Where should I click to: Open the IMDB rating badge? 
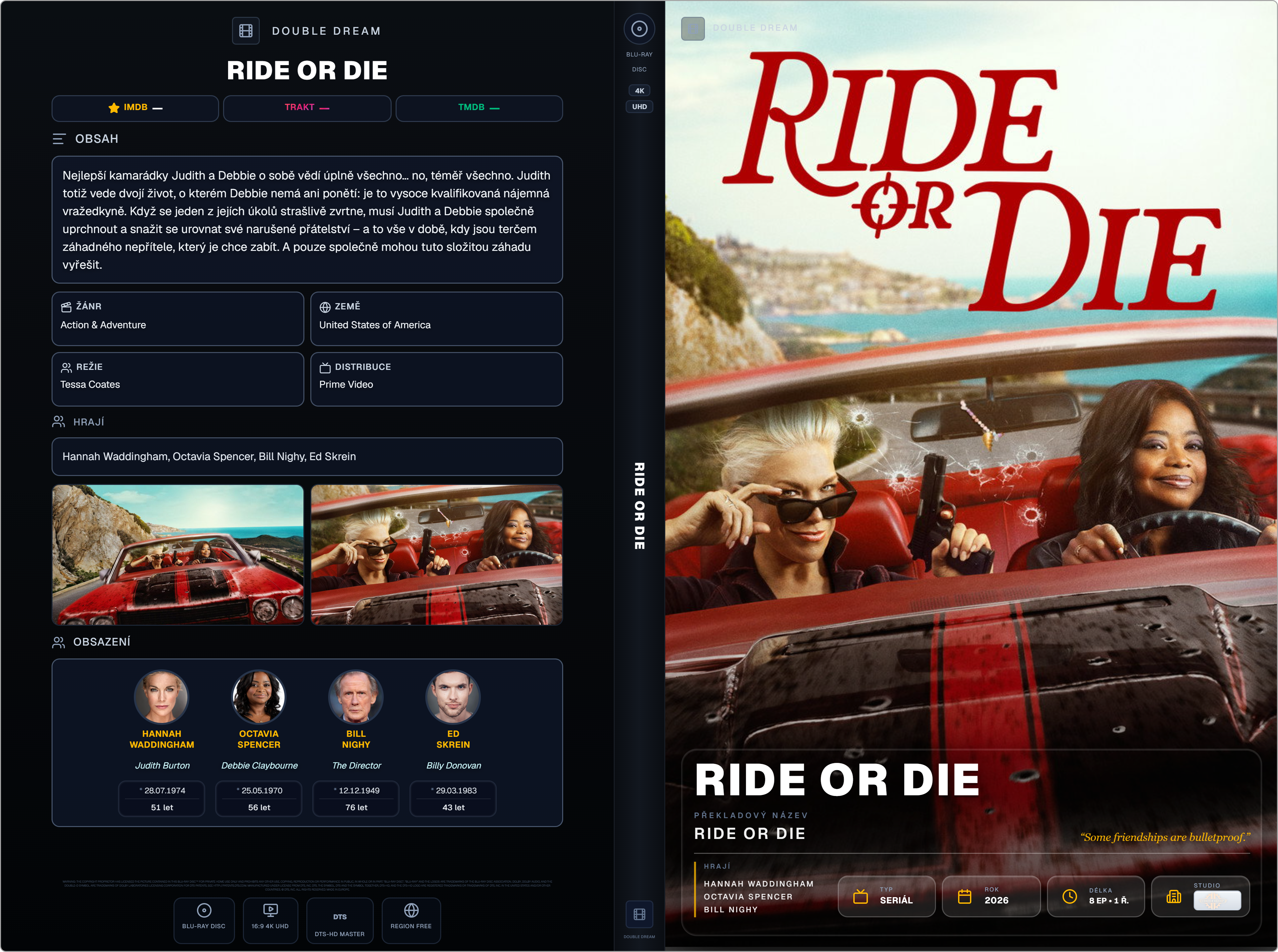point(135,108)
